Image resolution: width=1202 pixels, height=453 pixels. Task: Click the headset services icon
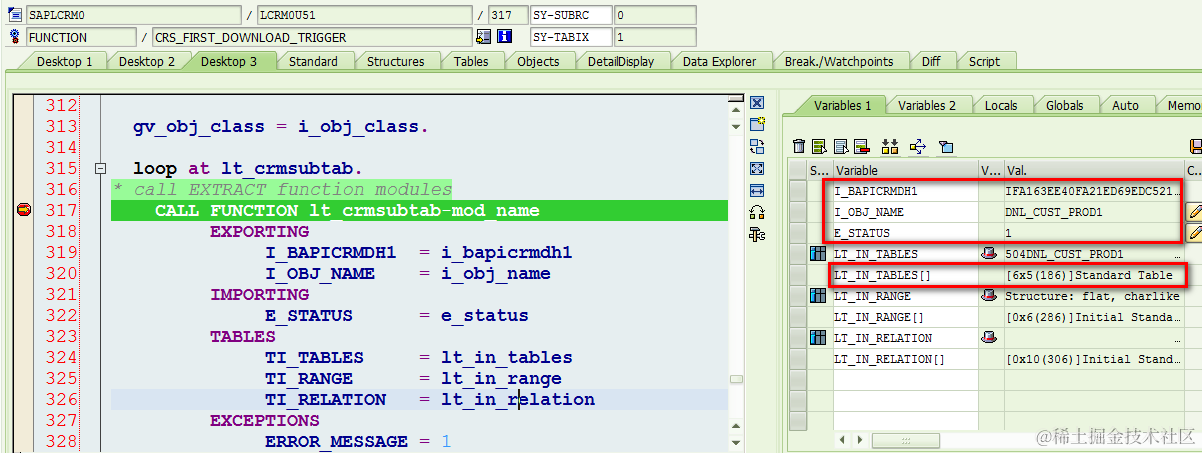tap(757, 212)
